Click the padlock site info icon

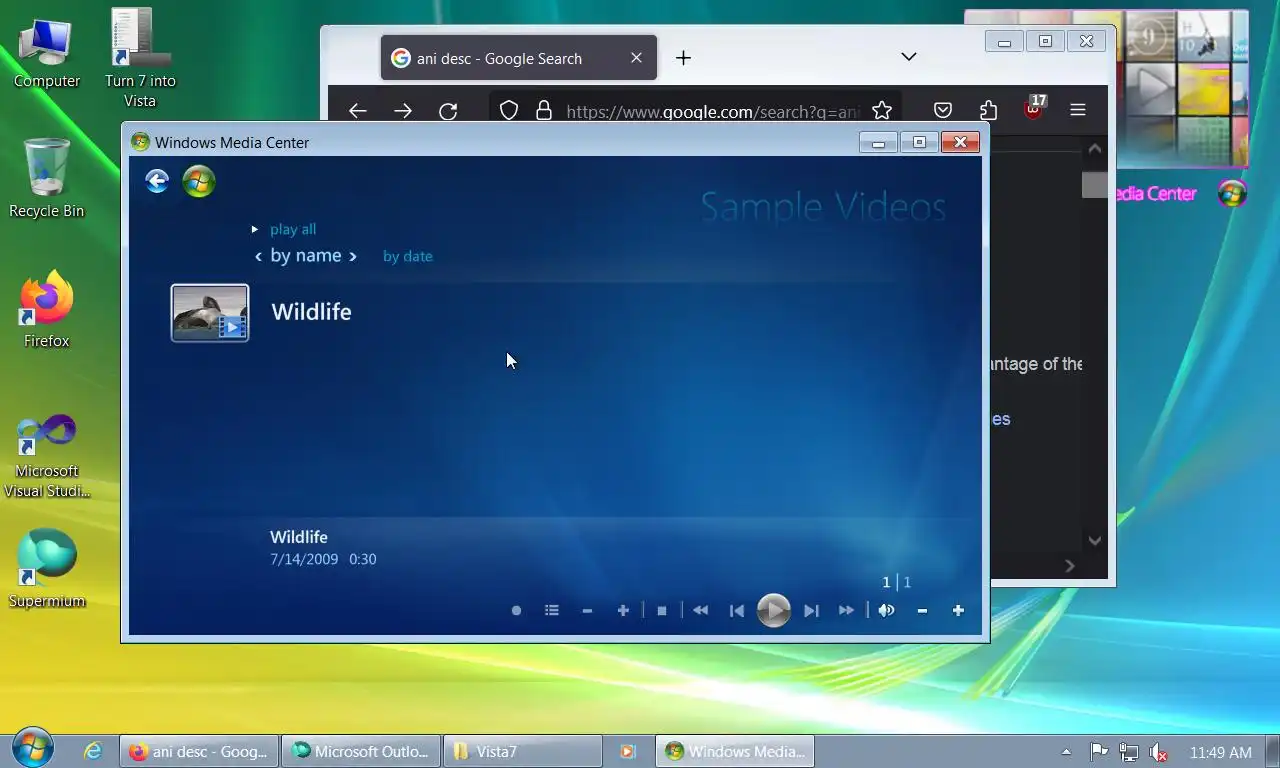pos(544,111)
